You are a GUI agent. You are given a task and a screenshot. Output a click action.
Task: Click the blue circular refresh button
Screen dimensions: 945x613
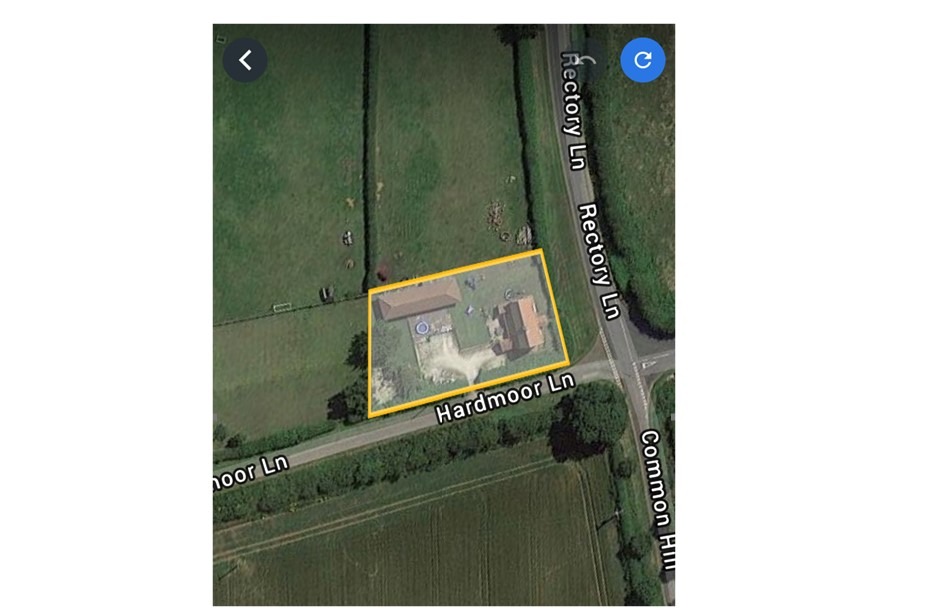(642, 60)
